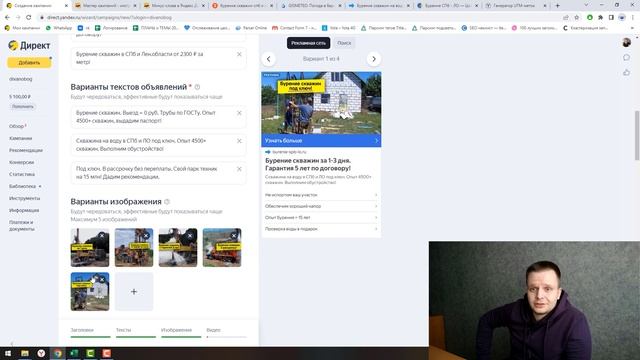Delete the fifth image thumbnail with the house
640x360 pixels.
coord(102,280)
